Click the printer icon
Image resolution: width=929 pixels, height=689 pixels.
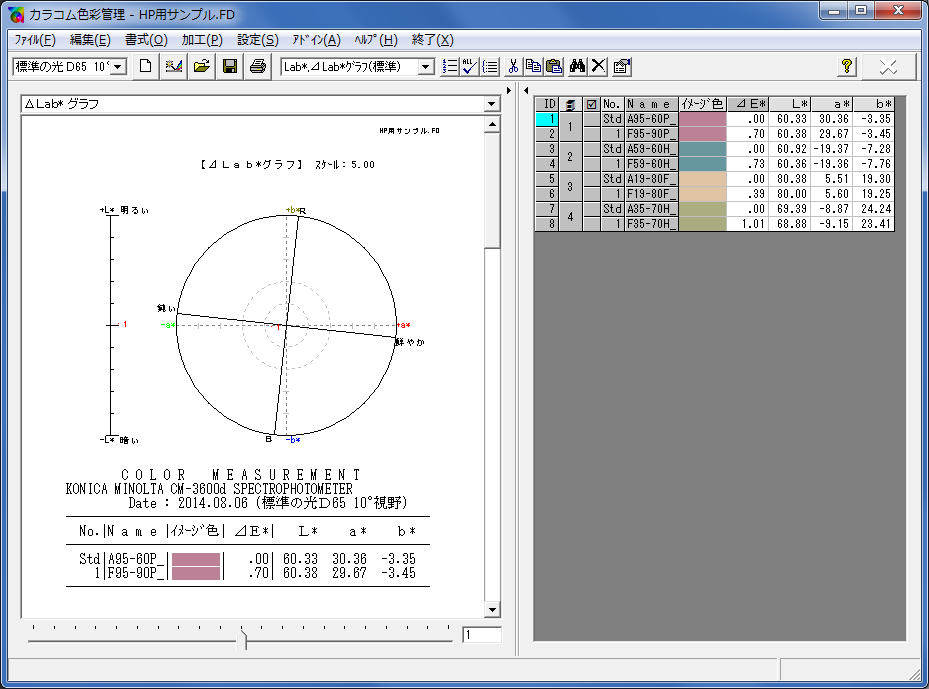click(x=258, y=66)
